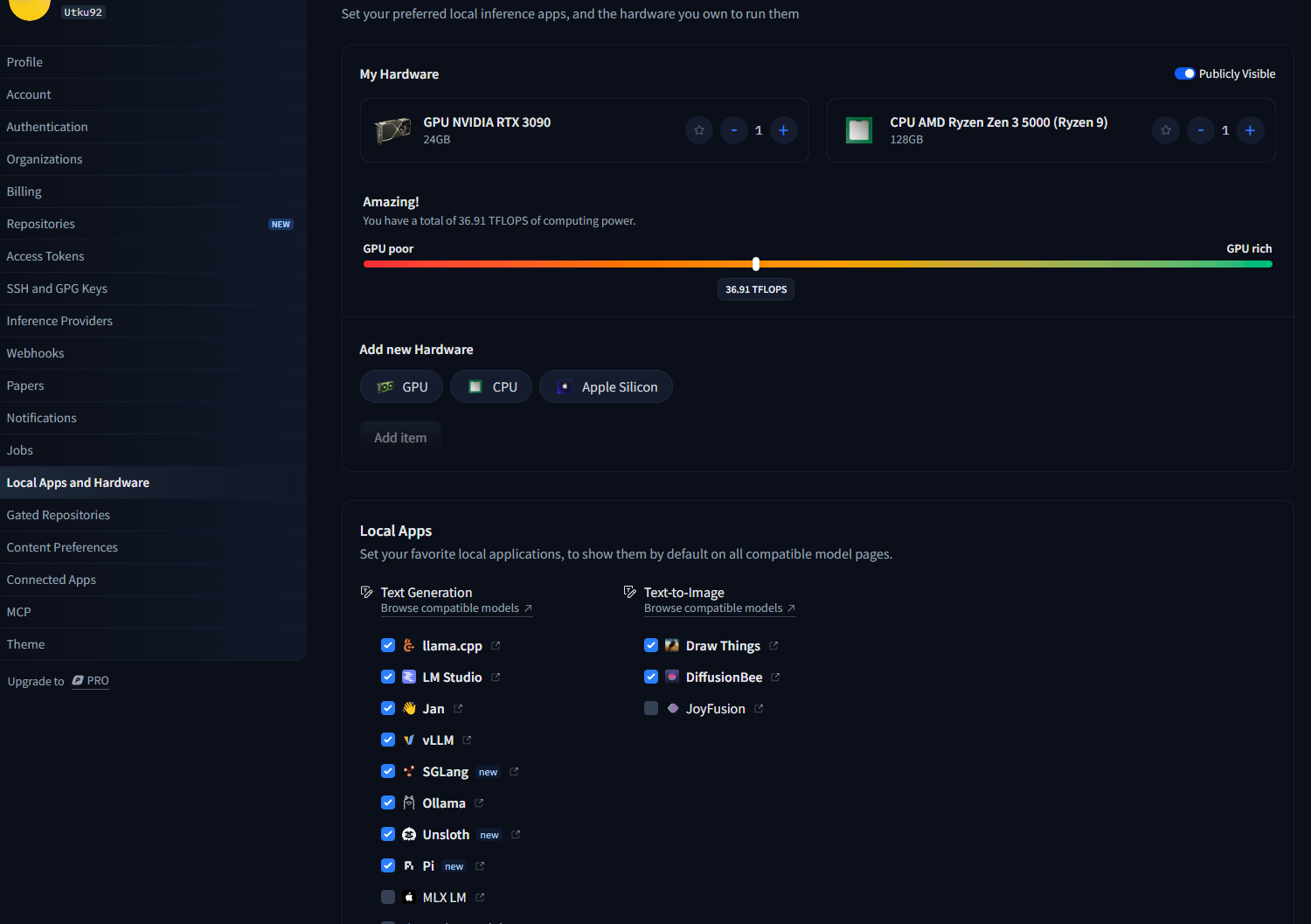Open the Account settings page

tap(153, 94)
